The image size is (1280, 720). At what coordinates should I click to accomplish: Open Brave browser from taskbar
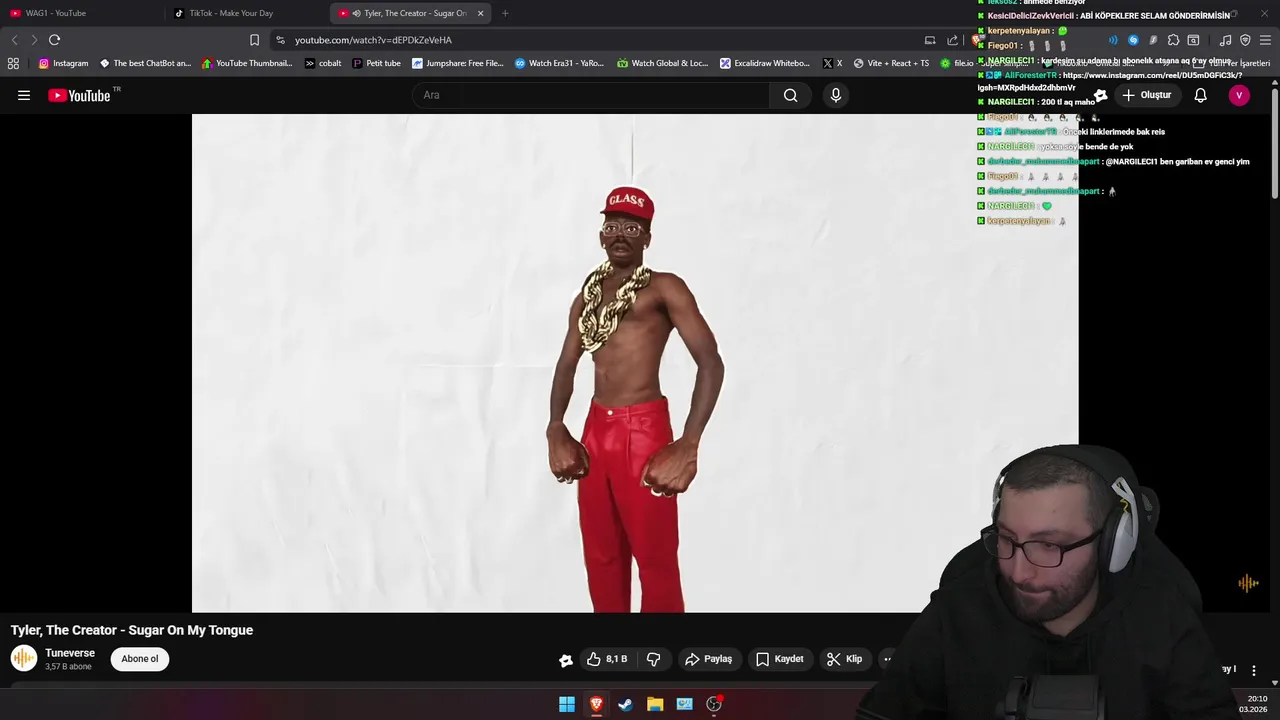pyautogui.click(x=596, y=704)
